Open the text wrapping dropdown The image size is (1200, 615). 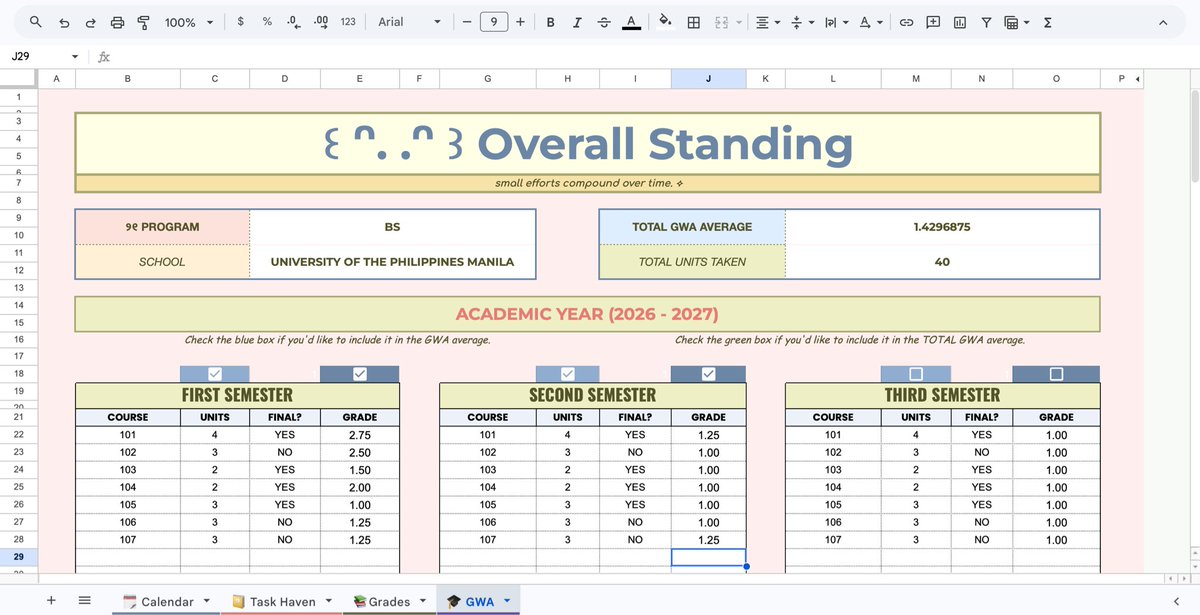click(x=835, y=22)
